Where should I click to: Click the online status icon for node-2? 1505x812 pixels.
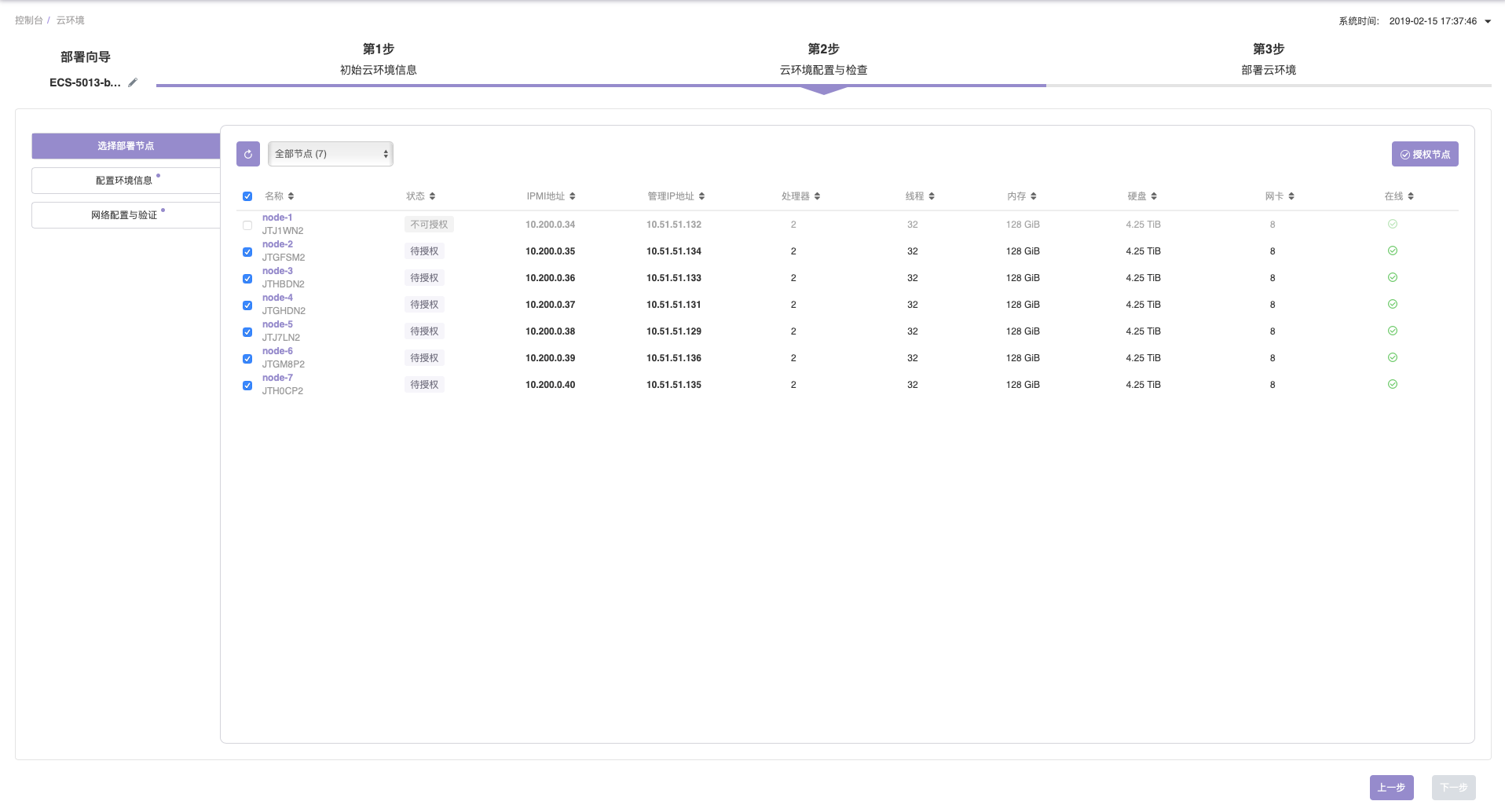coord(1392,251)
